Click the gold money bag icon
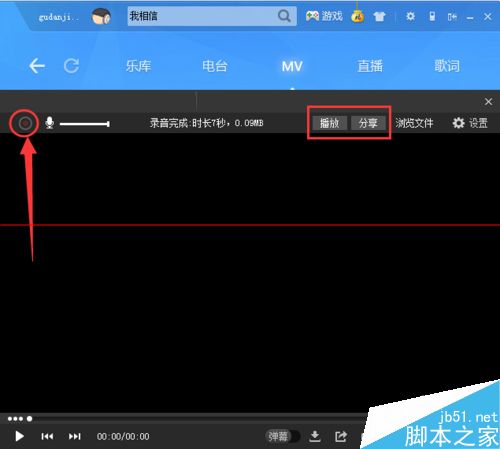 coord(357,16)
